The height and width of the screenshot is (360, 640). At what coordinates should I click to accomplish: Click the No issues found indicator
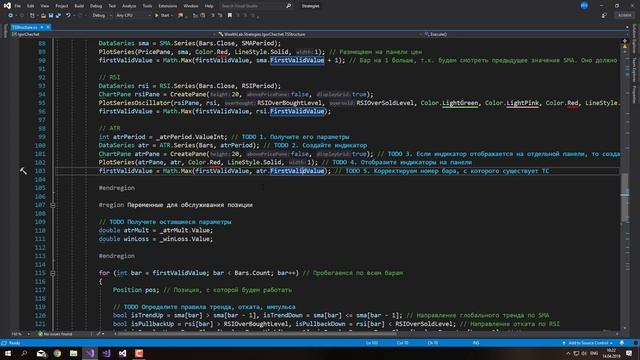pos(55,334)
